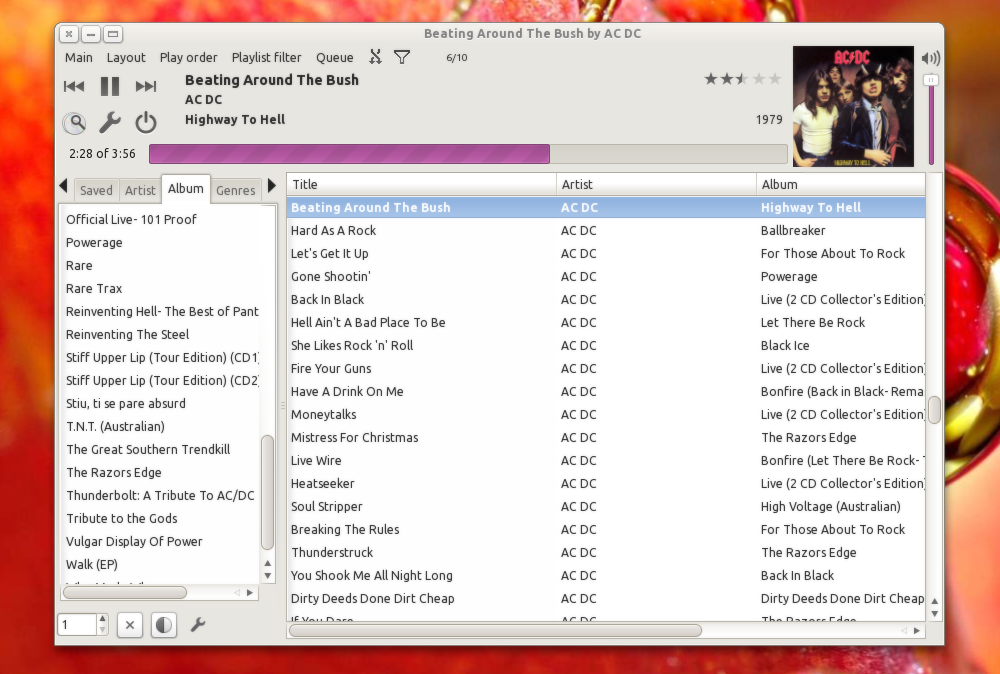Set rating with the fourth star
The height and width of the screenshot is (674, 1000).
759,79
